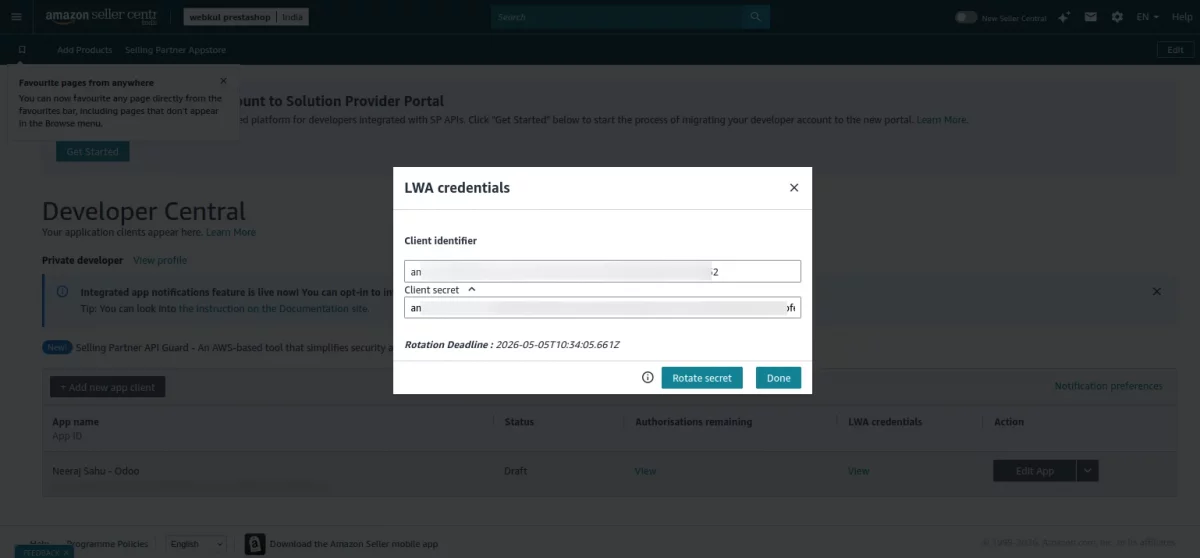Open the English footer language selector
The image size is (1200, 558).
coord(196,544)
